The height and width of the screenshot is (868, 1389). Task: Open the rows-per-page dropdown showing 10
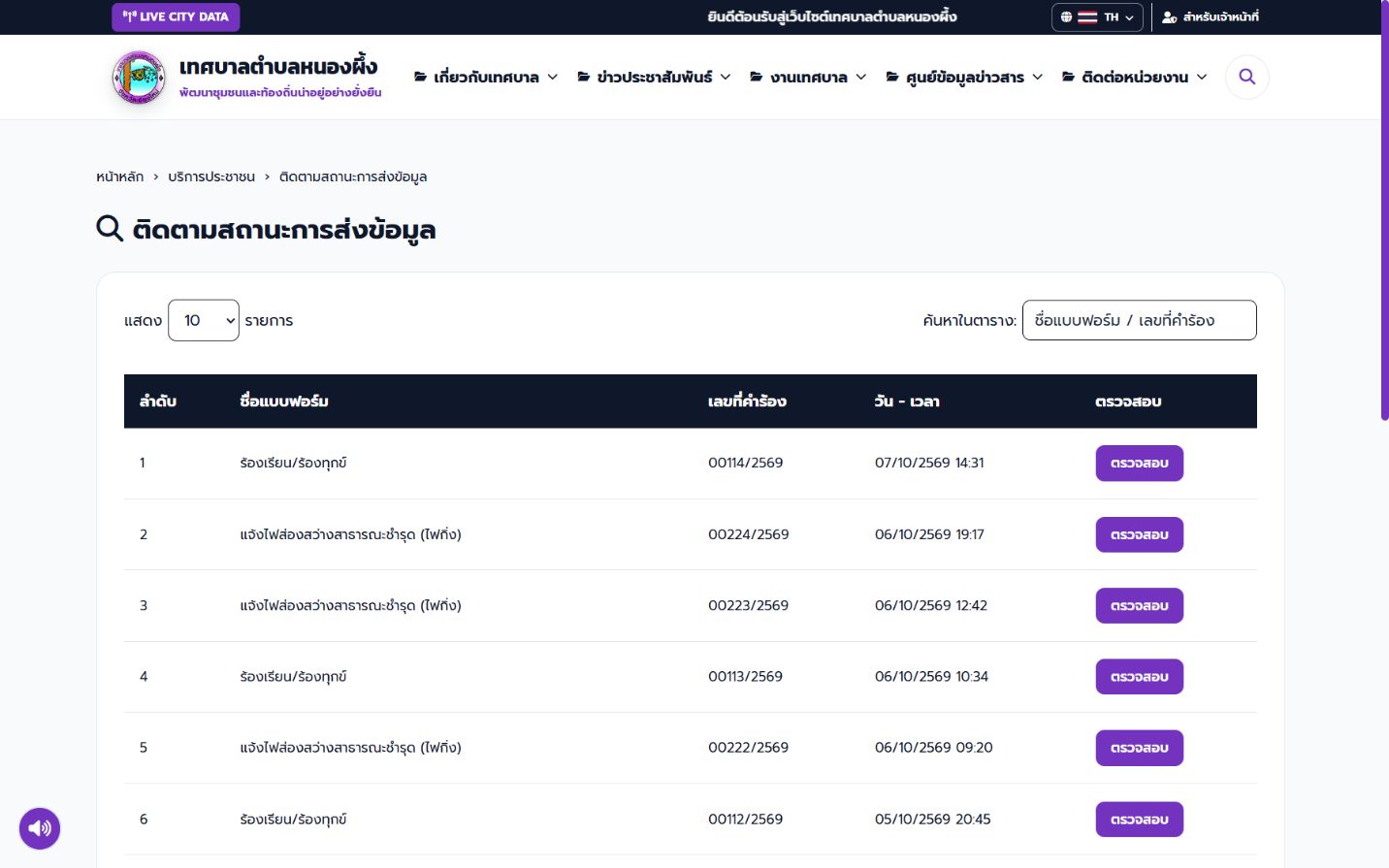(204, 320)
